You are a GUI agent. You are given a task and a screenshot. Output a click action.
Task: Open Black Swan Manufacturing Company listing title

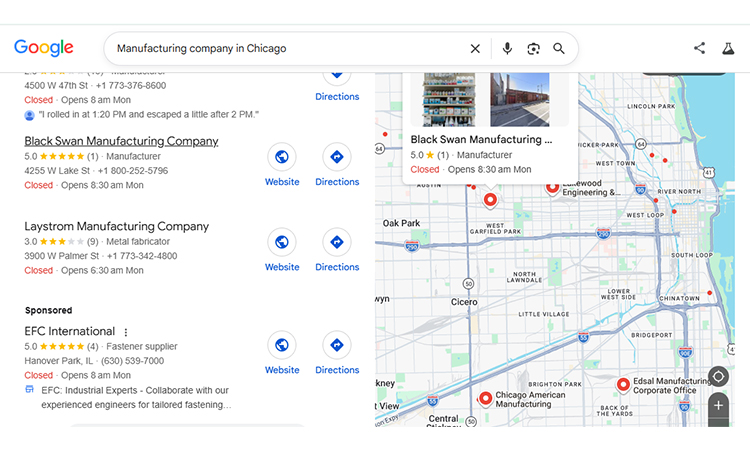pos(121,141)
